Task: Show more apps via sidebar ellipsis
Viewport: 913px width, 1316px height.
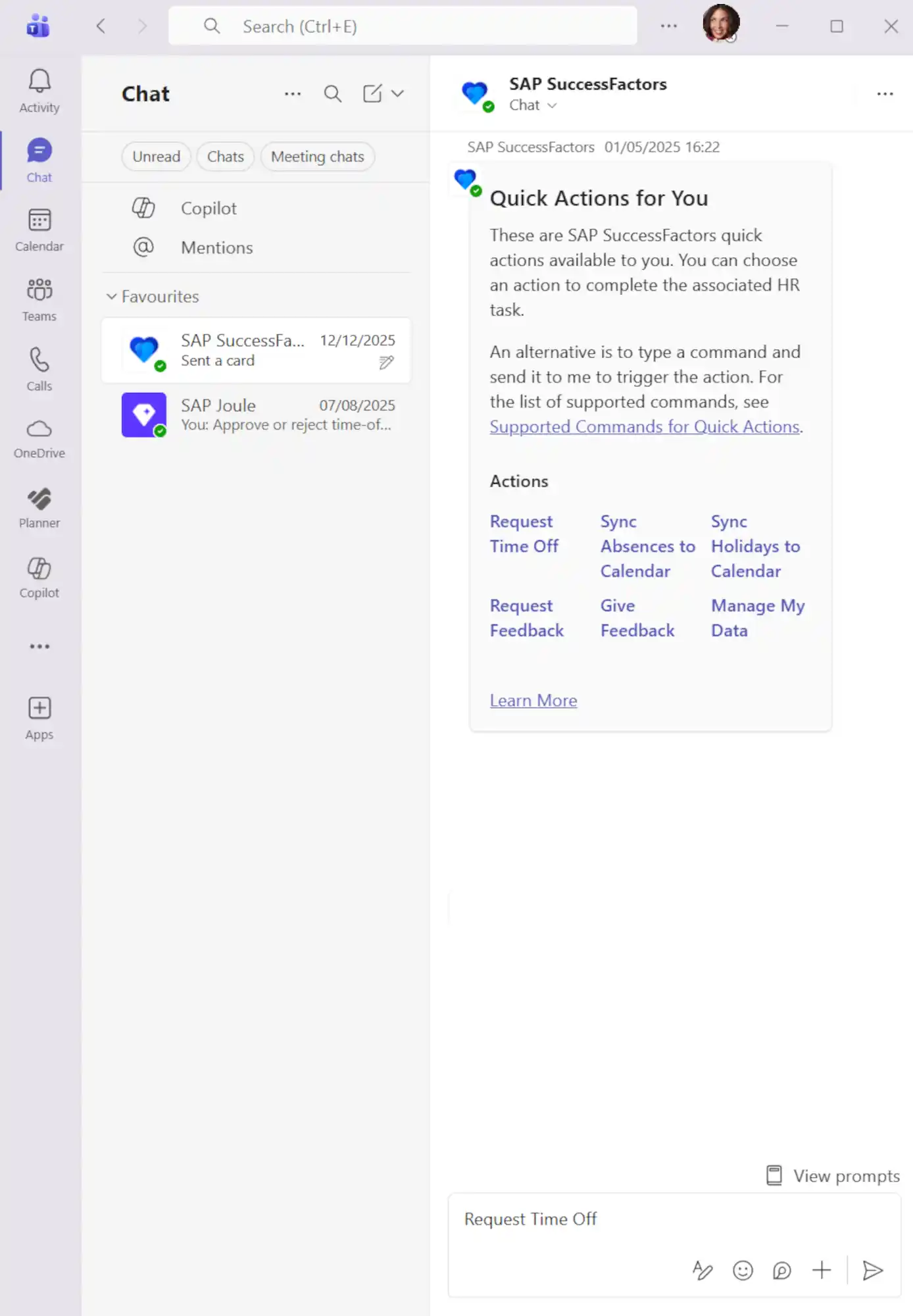Action: (39, 646)
